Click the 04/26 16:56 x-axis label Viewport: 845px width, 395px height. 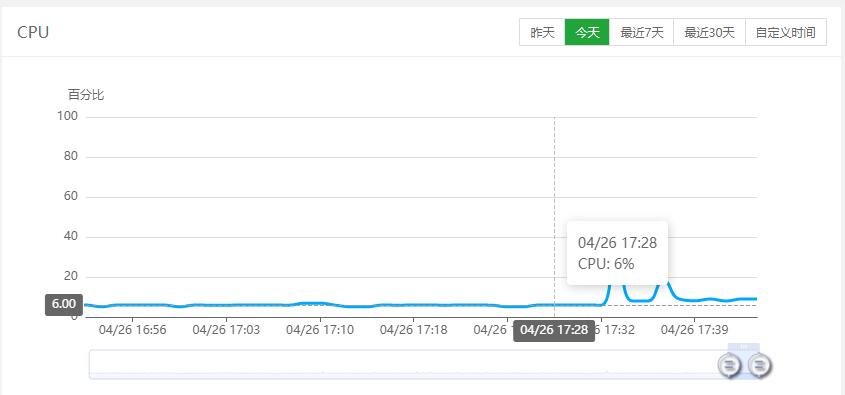coord(133,329)
